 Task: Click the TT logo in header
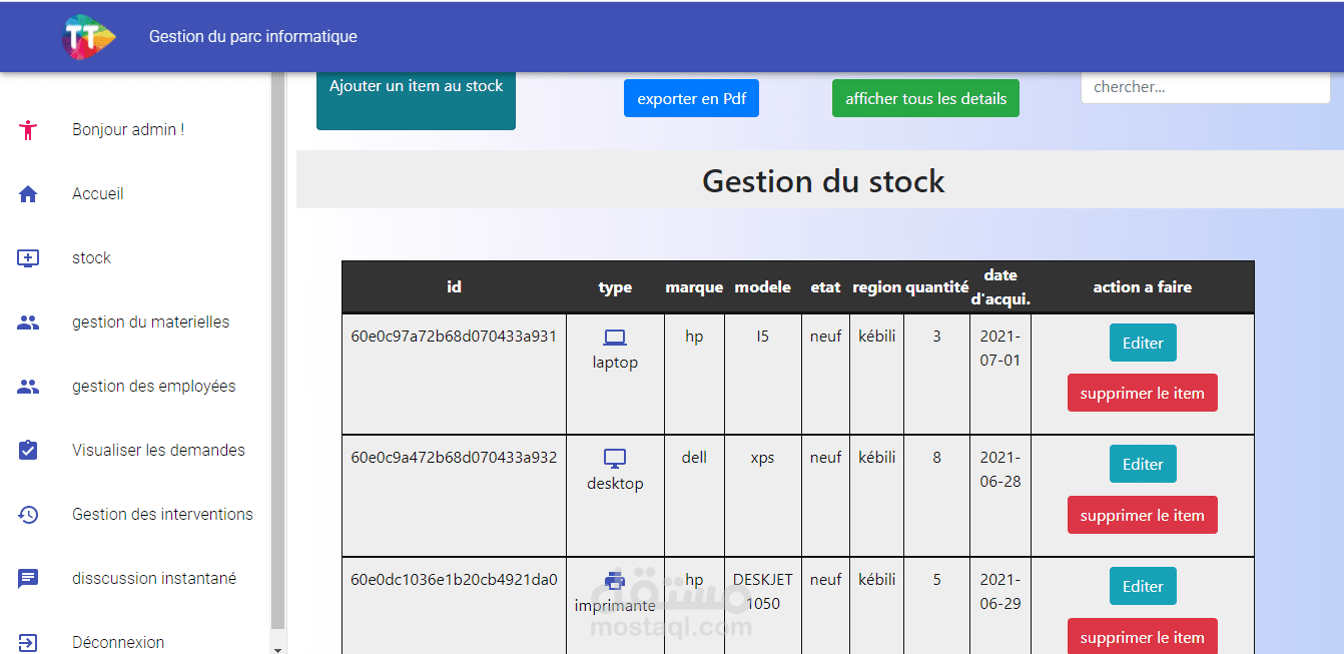point(89,37)
